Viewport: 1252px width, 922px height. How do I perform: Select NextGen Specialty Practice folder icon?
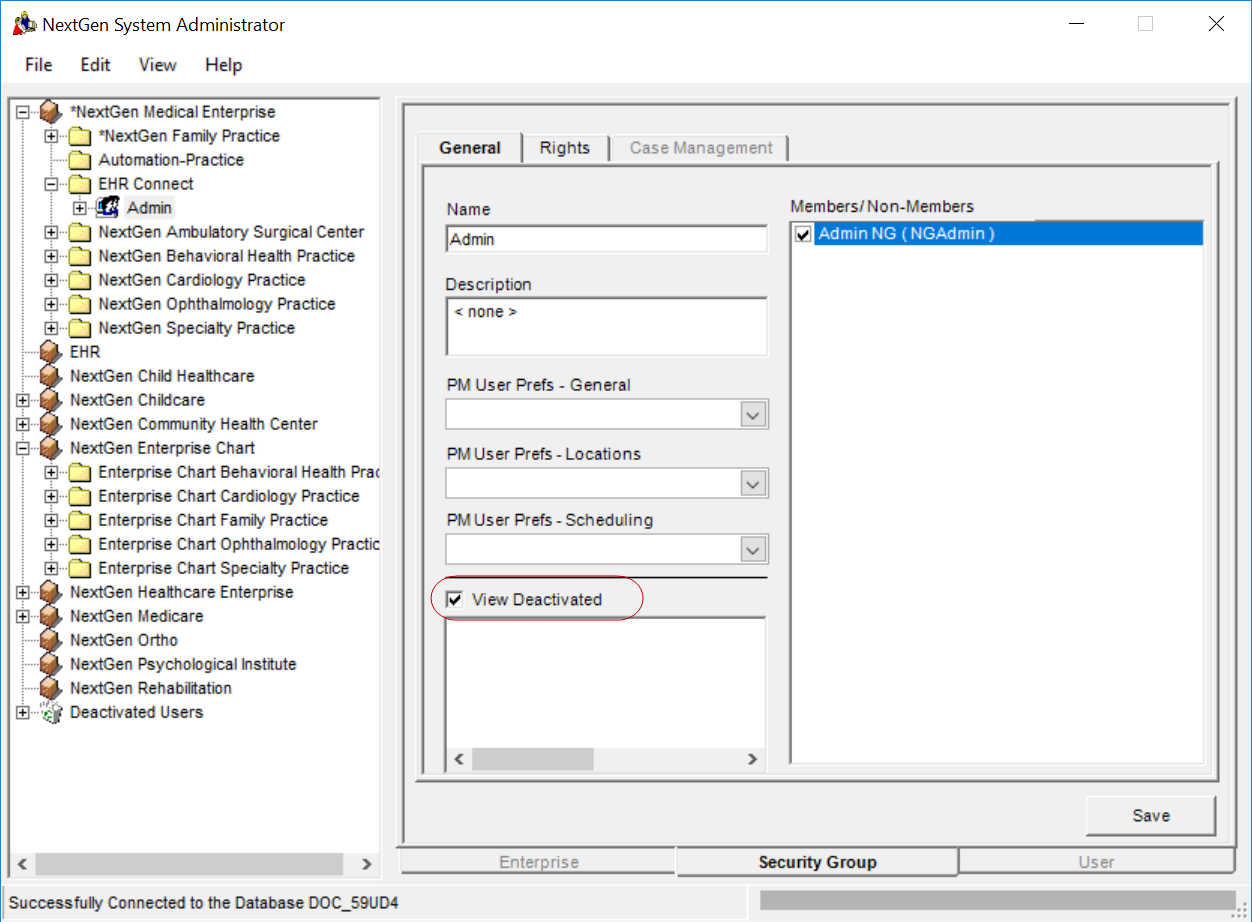[x=80, y=328]
